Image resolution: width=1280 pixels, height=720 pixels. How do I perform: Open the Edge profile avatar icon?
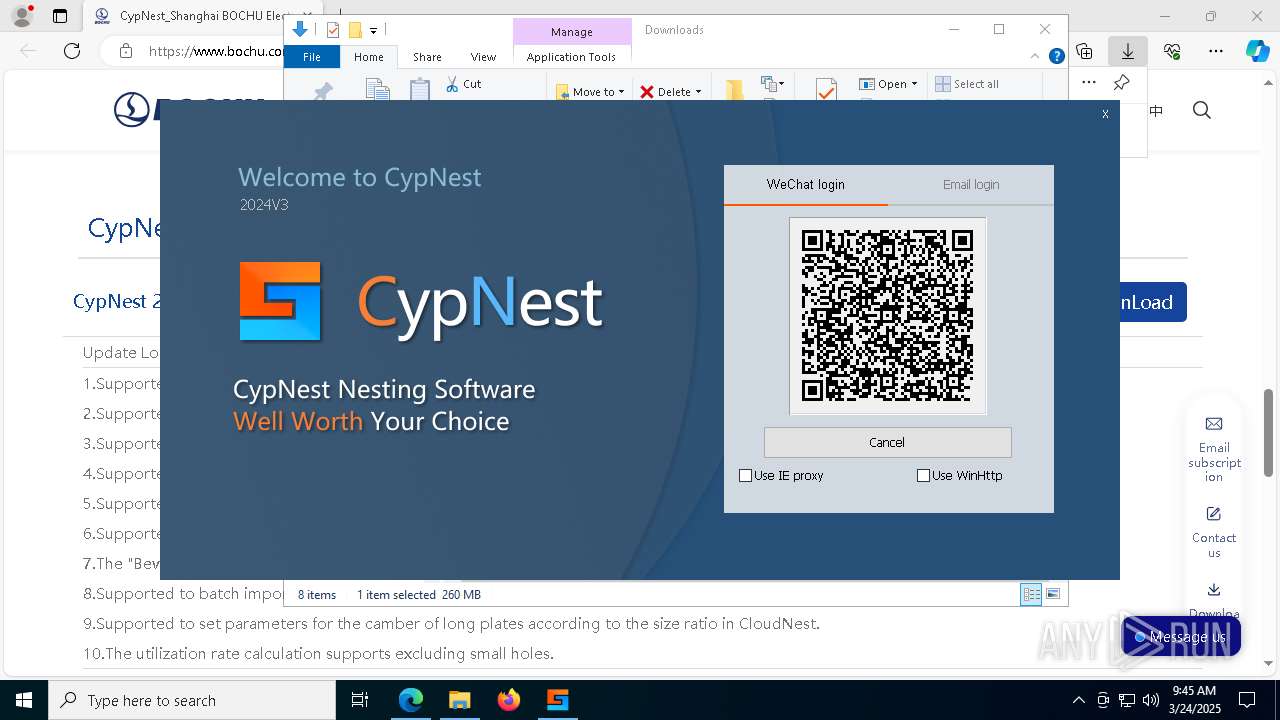pyautogui.click(x=22, y=16)
